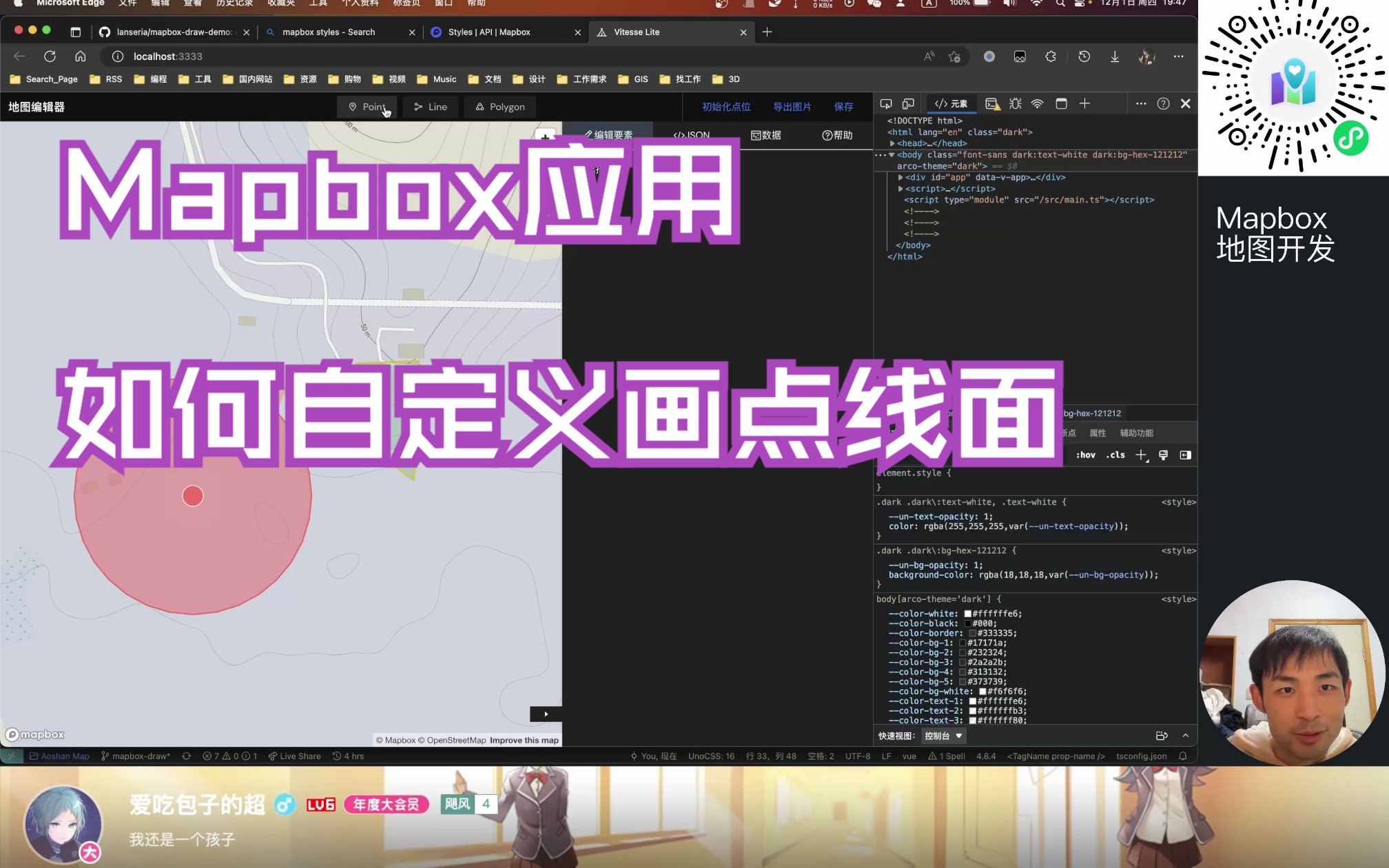Open the DevTools Sources bug icon
Screen dimensions: 1389x868
point(1015,103)
